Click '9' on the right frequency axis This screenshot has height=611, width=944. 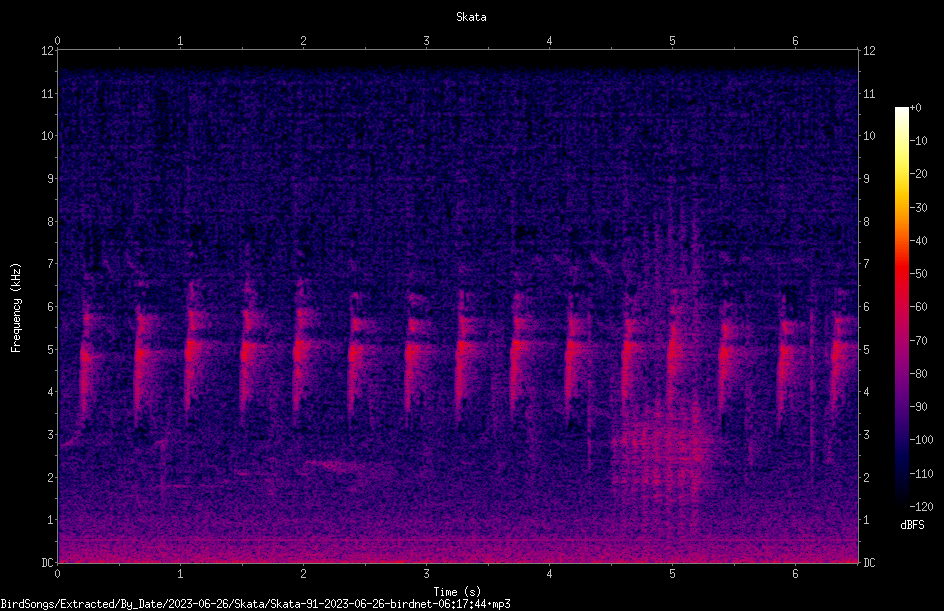(x=866, y=179)
